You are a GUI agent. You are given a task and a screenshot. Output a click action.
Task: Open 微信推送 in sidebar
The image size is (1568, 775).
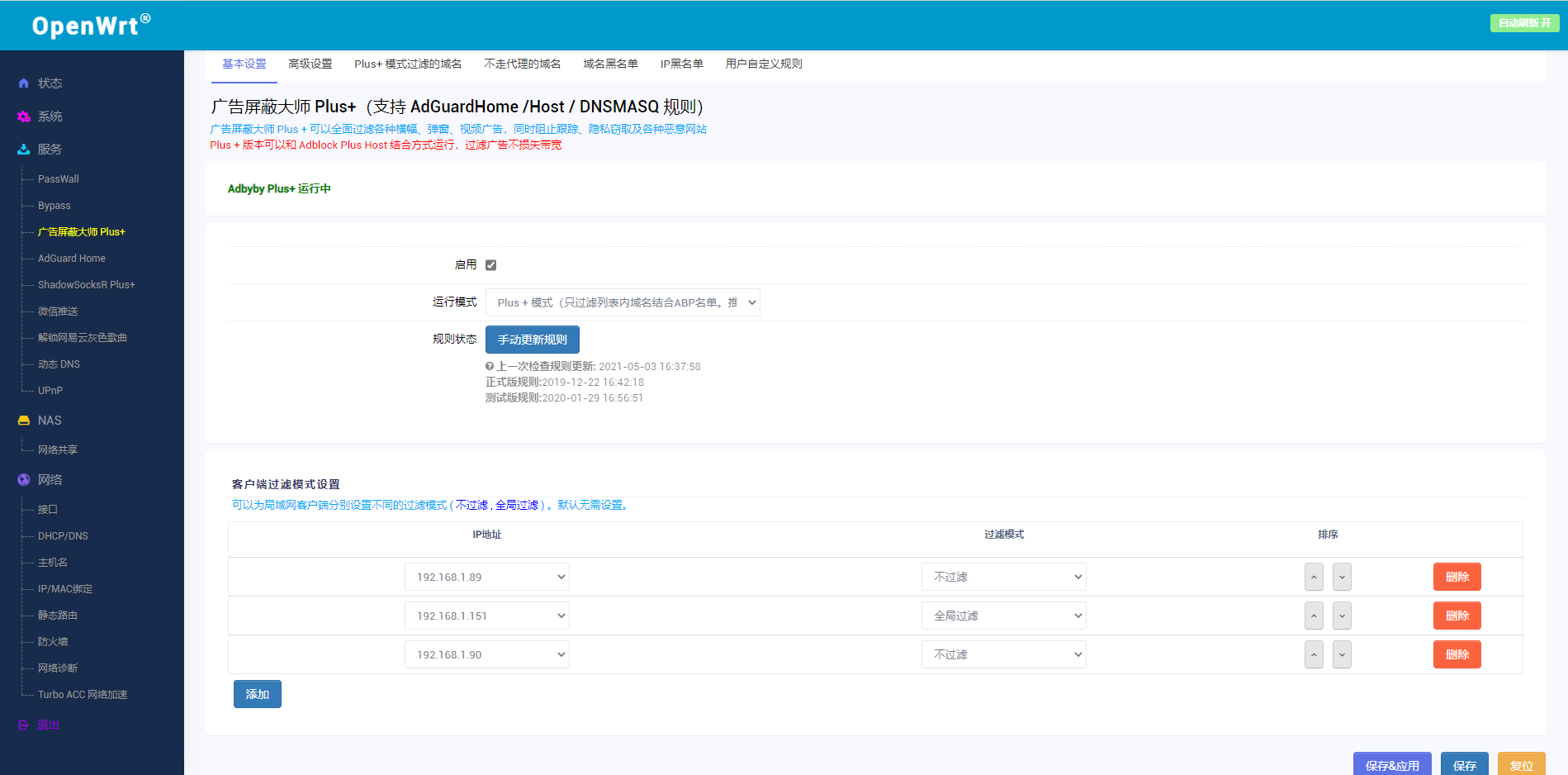point(58,311)
